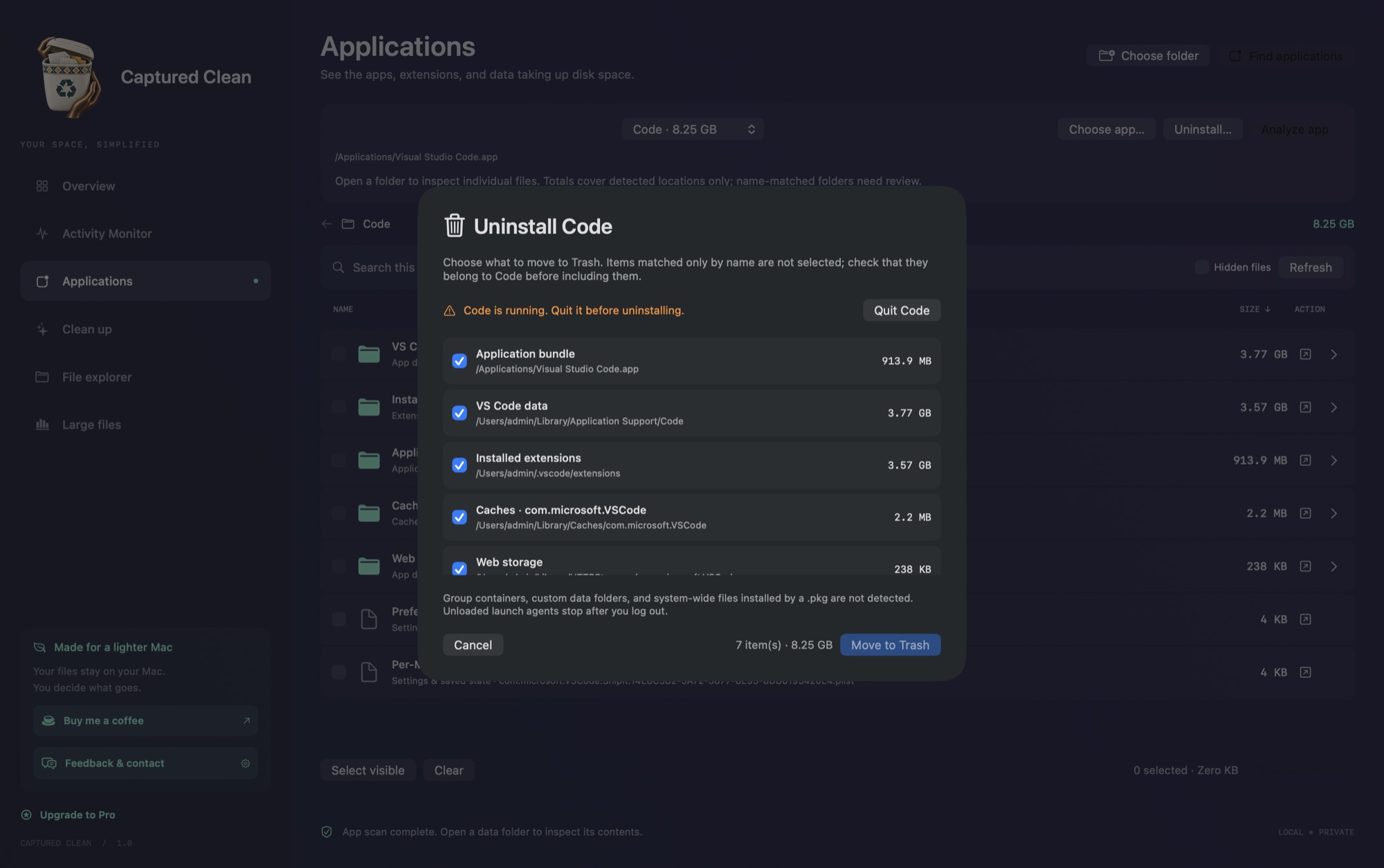Click the Select visible button

367,770
